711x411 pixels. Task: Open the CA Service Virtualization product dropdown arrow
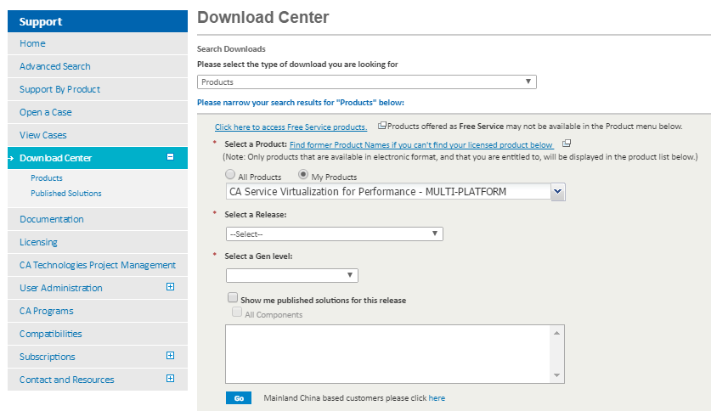[558, 192]
